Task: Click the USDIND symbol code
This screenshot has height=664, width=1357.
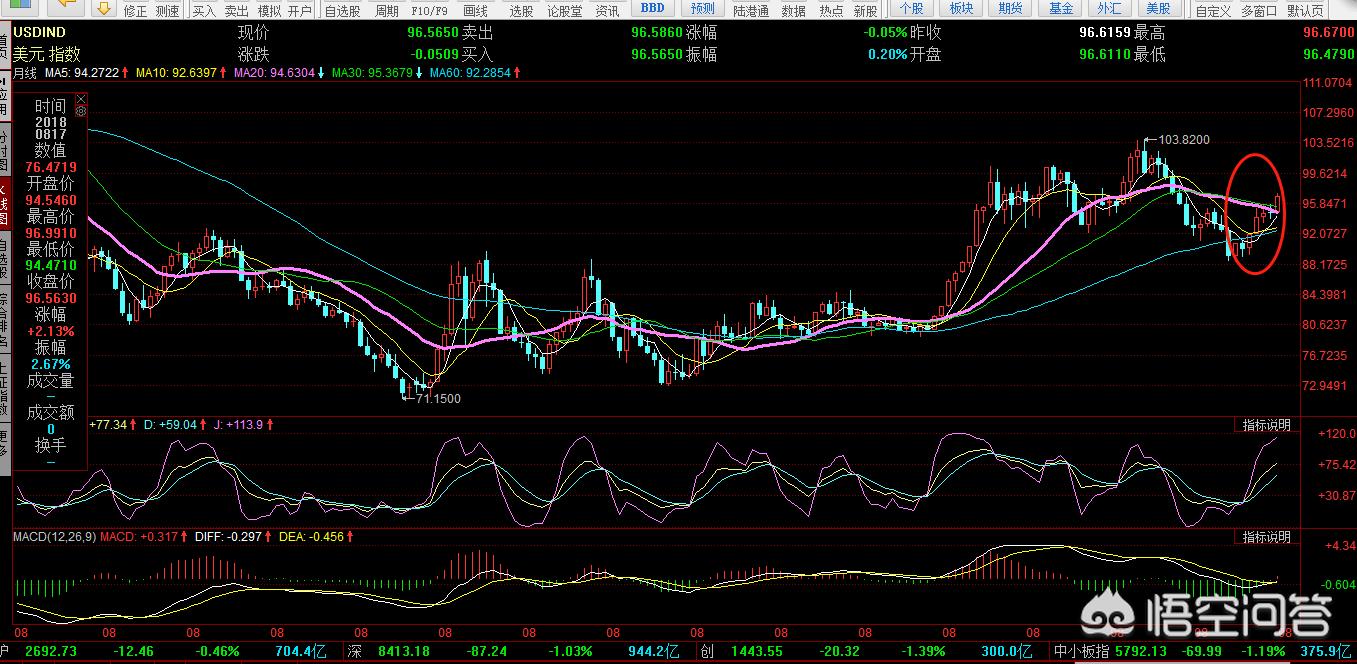Action: (x=39, y=32)
